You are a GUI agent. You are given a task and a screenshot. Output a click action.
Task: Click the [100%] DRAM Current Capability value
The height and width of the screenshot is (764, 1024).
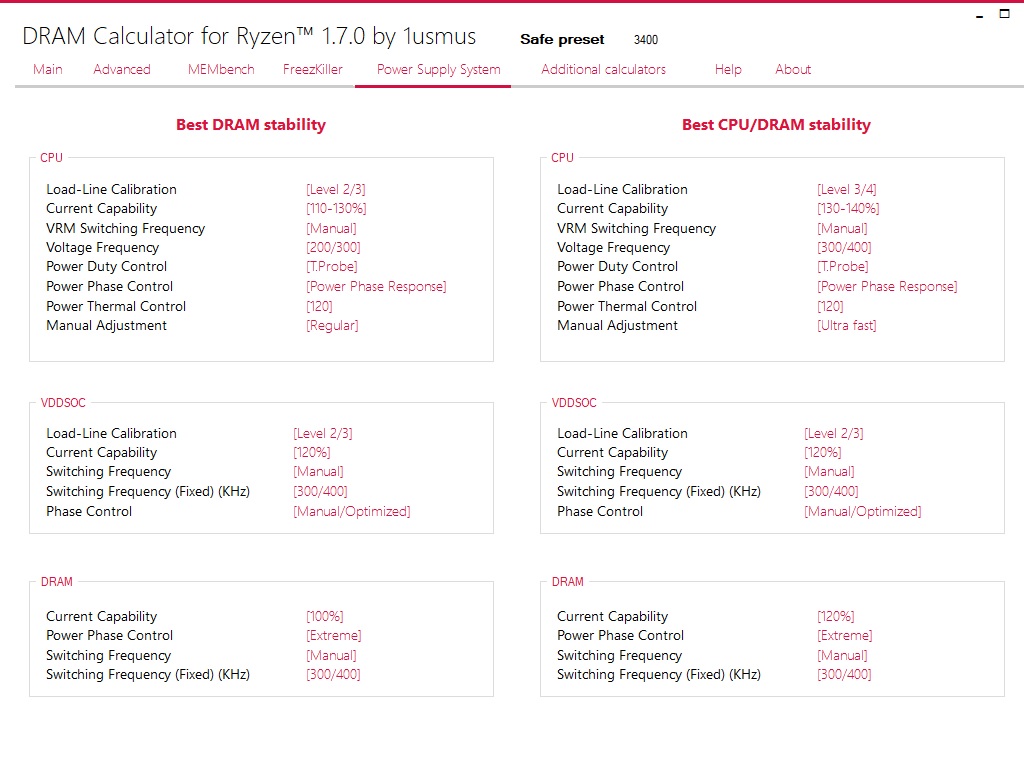pos(325,616)
